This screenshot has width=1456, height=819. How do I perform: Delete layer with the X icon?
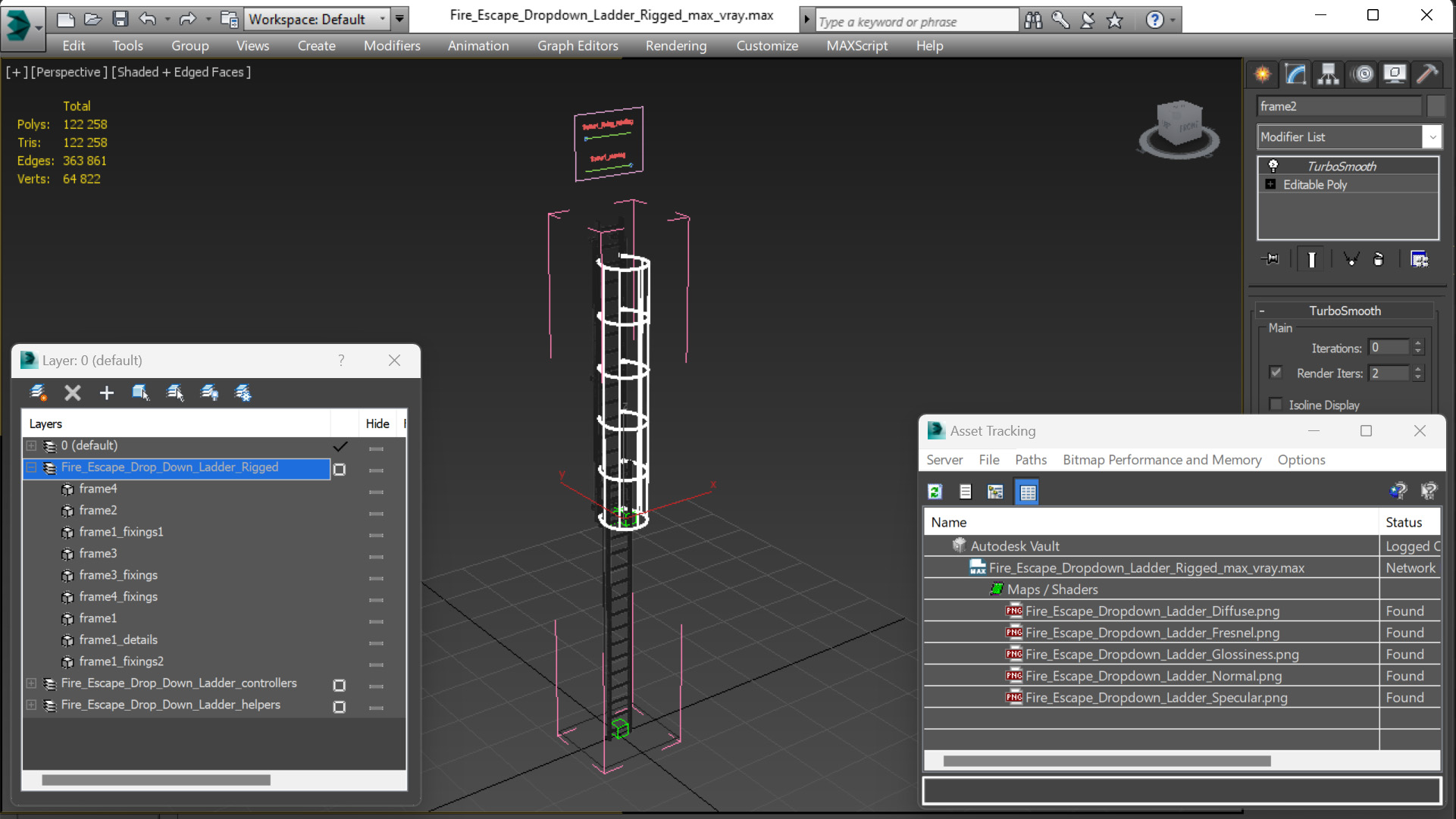click(72, 392)
